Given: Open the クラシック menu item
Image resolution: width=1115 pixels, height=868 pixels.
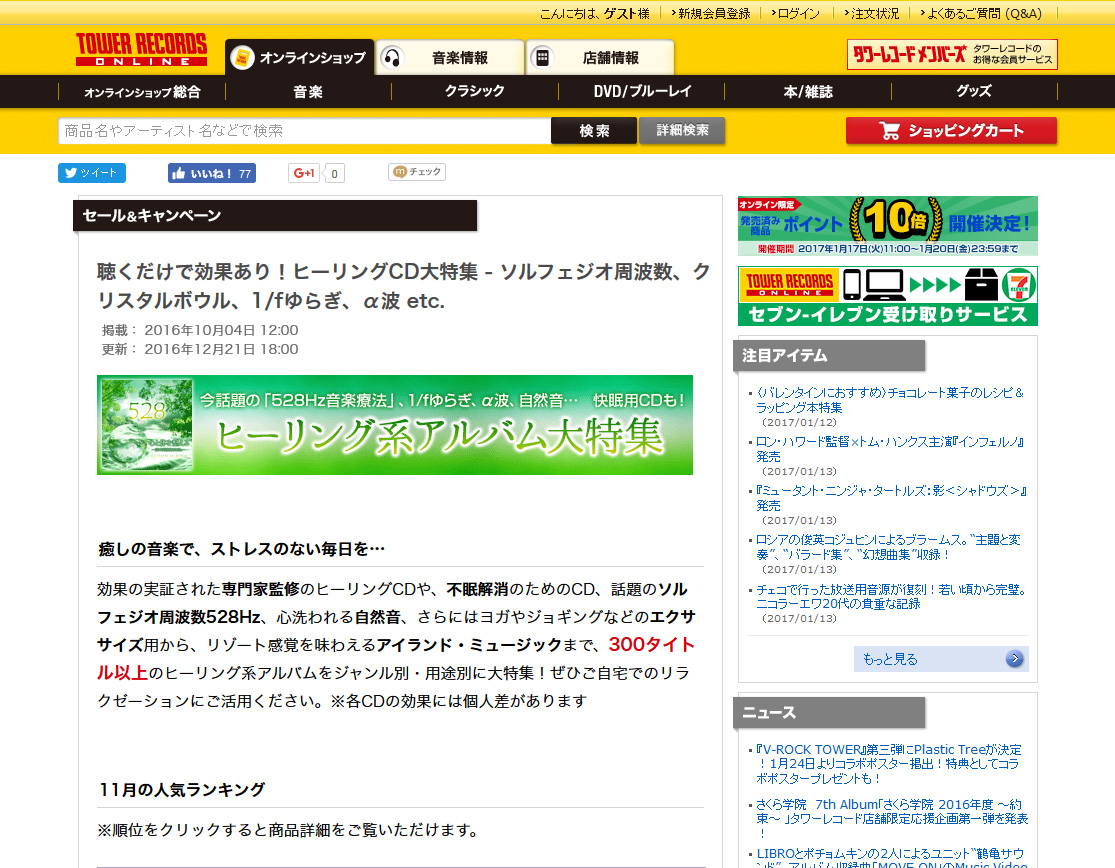Looking at the screenshot, I should tap(474, 91).
